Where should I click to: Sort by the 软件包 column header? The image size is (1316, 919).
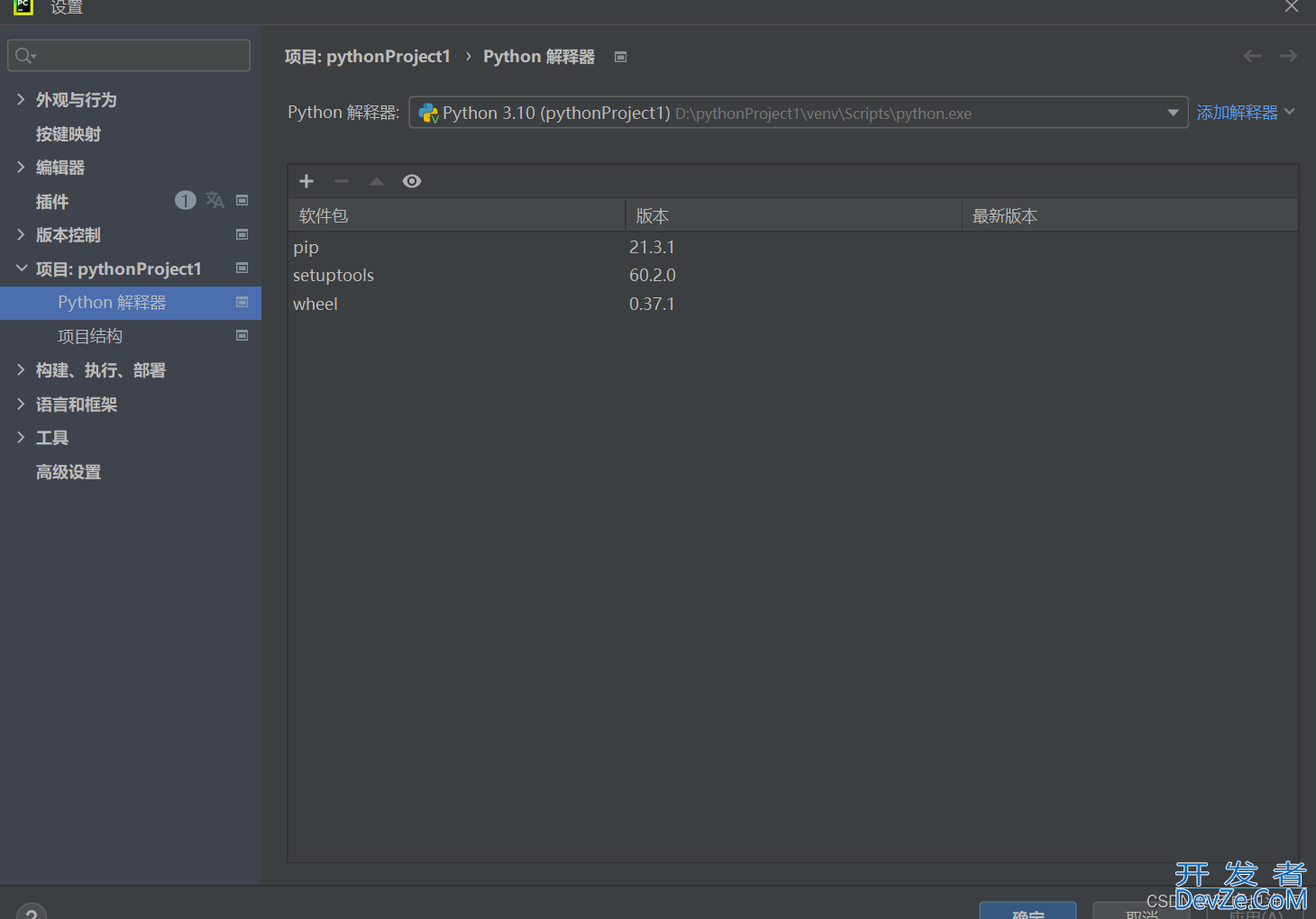(457, 215)
